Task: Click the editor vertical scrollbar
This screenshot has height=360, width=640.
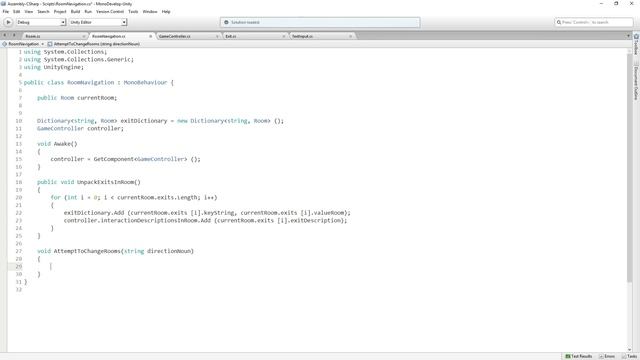Action: point(629,167)
